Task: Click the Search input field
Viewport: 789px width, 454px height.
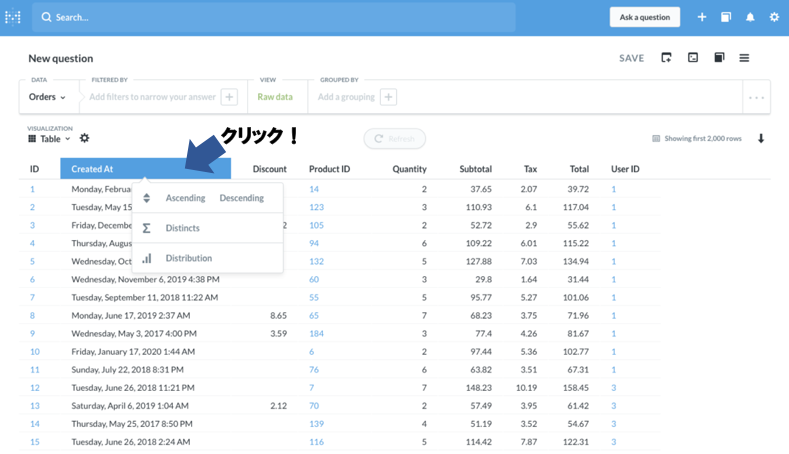Action: [x=274, y=17]
